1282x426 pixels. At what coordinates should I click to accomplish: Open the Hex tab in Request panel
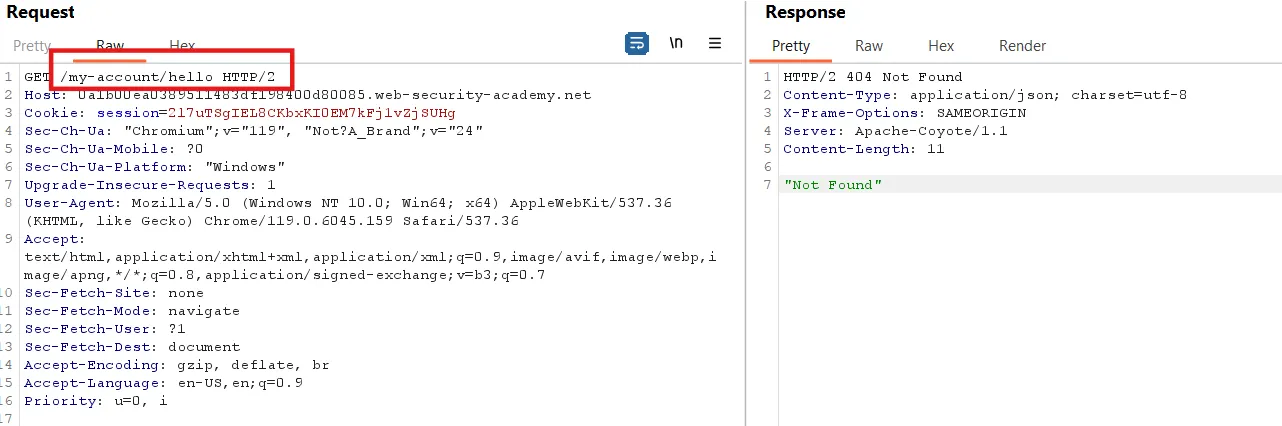click(182, 46)
